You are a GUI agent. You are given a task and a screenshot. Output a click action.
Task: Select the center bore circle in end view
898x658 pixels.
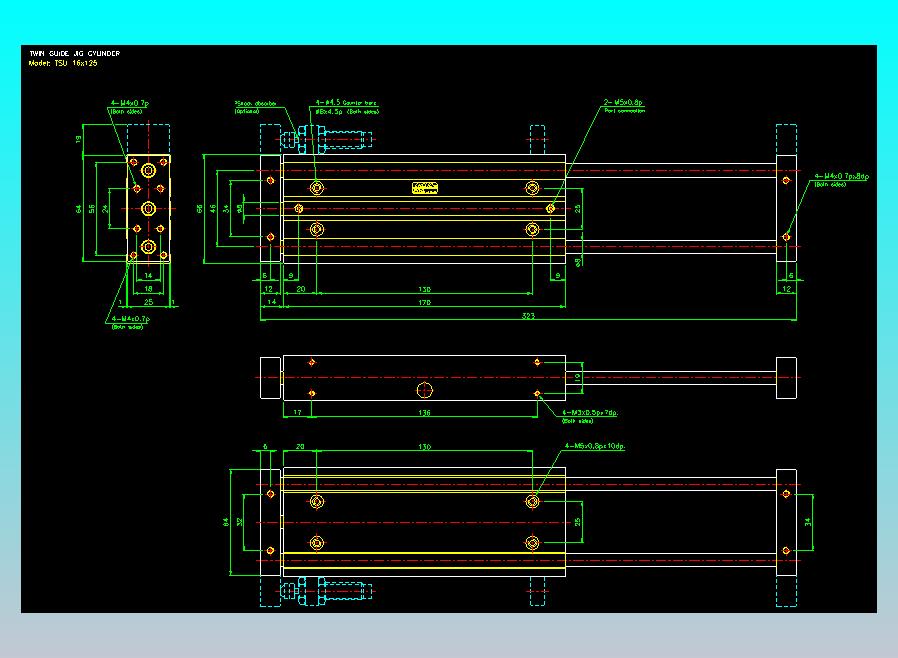point(148,208)
